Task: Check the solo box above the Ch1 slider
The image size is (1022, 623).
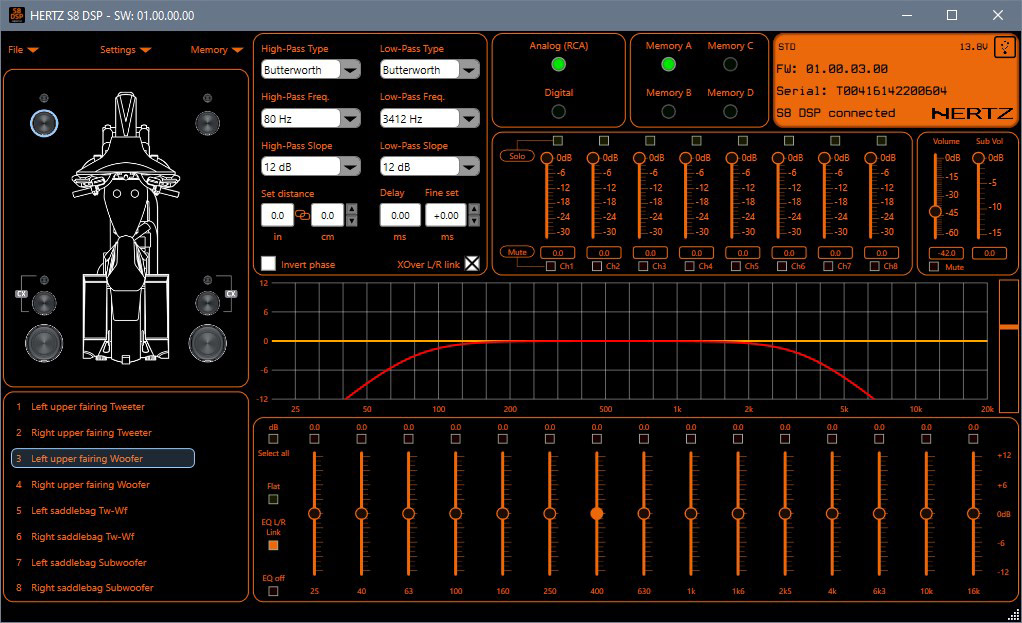Action: [557, 141]
